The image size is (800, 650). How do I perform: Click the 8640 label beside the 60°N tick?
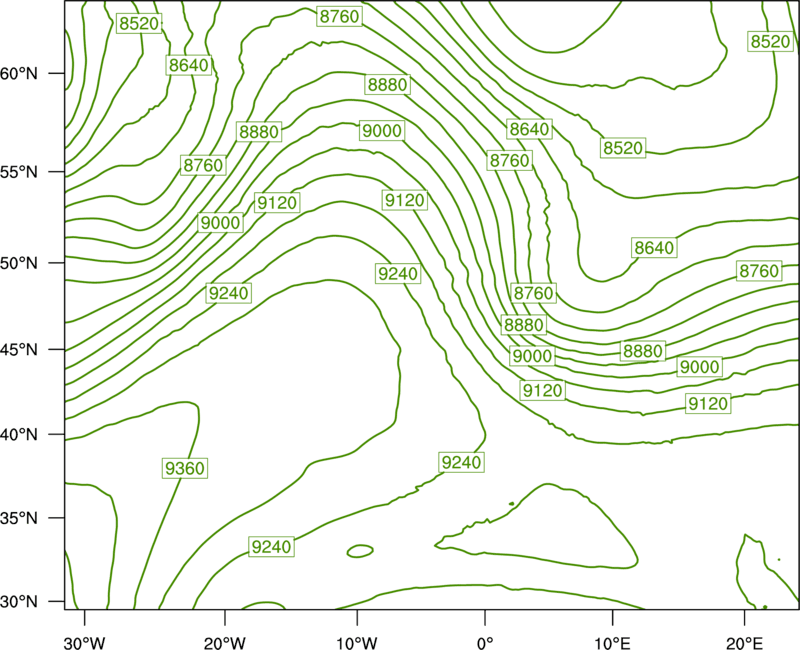[x=189, y=65]
